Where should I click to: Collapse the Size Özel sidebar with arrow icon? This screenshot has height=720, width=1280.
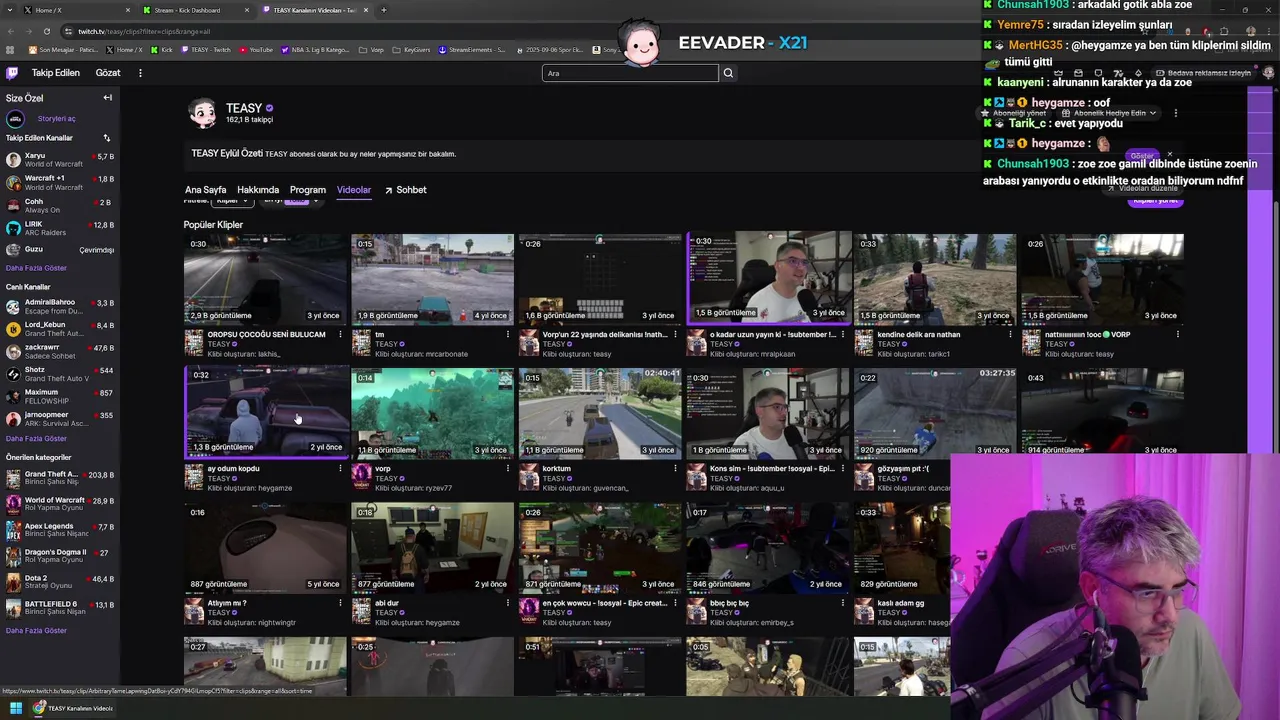point(107,98)
